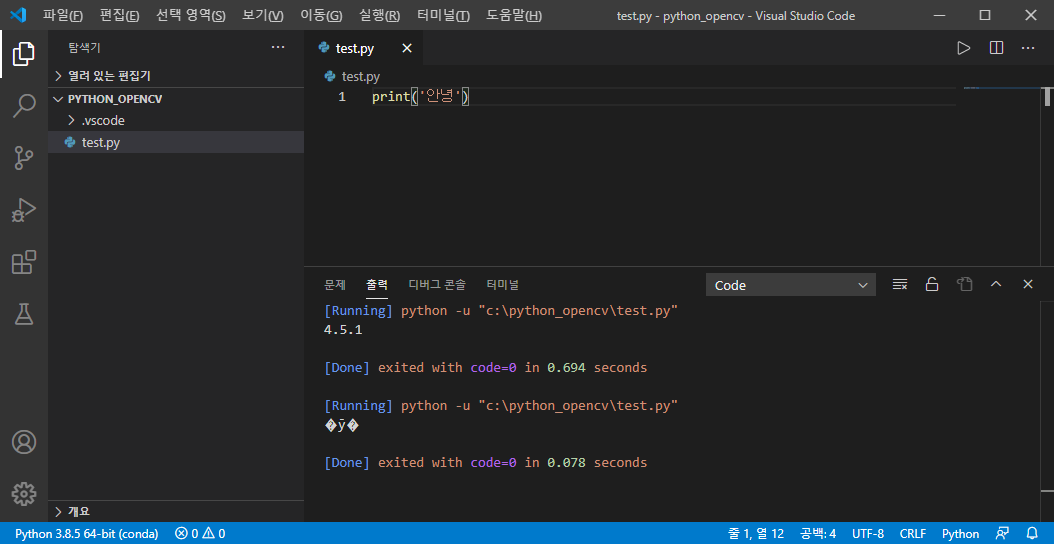Open the Source Control view
The height and width of the screenshot is (544, 1054).
[24, 158]
